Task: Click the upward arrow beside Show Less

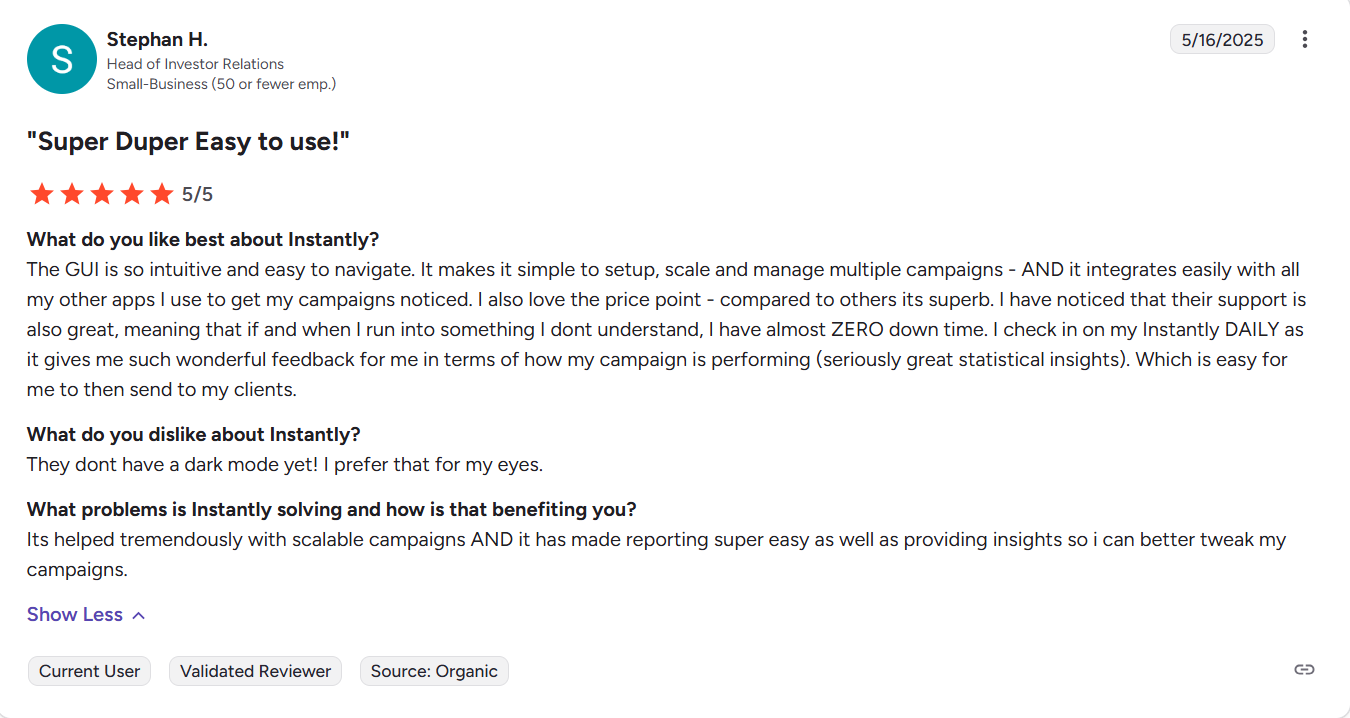Action: [x=137, y=614]
